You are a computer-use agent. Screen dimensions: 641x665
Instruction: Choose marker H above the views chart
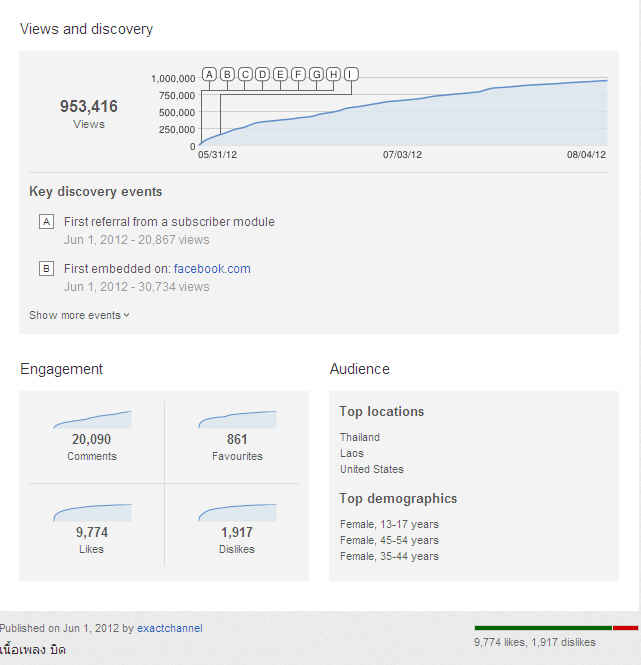(x=333, y=74)
